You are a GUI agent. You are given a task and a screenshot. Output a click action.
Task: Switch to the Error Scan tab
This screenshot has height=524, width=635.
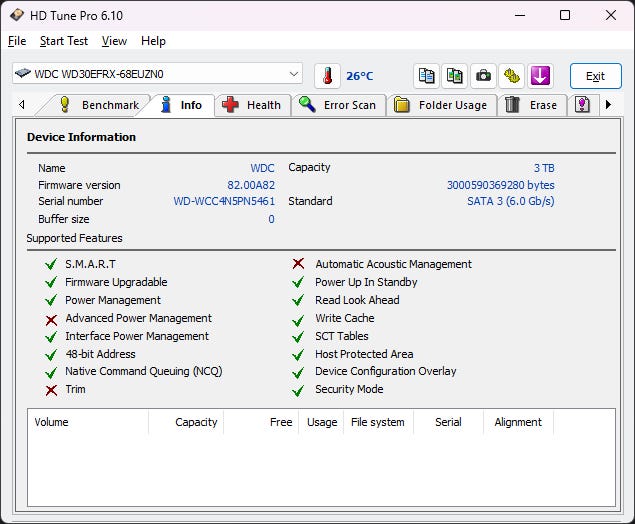coord(339,105)
